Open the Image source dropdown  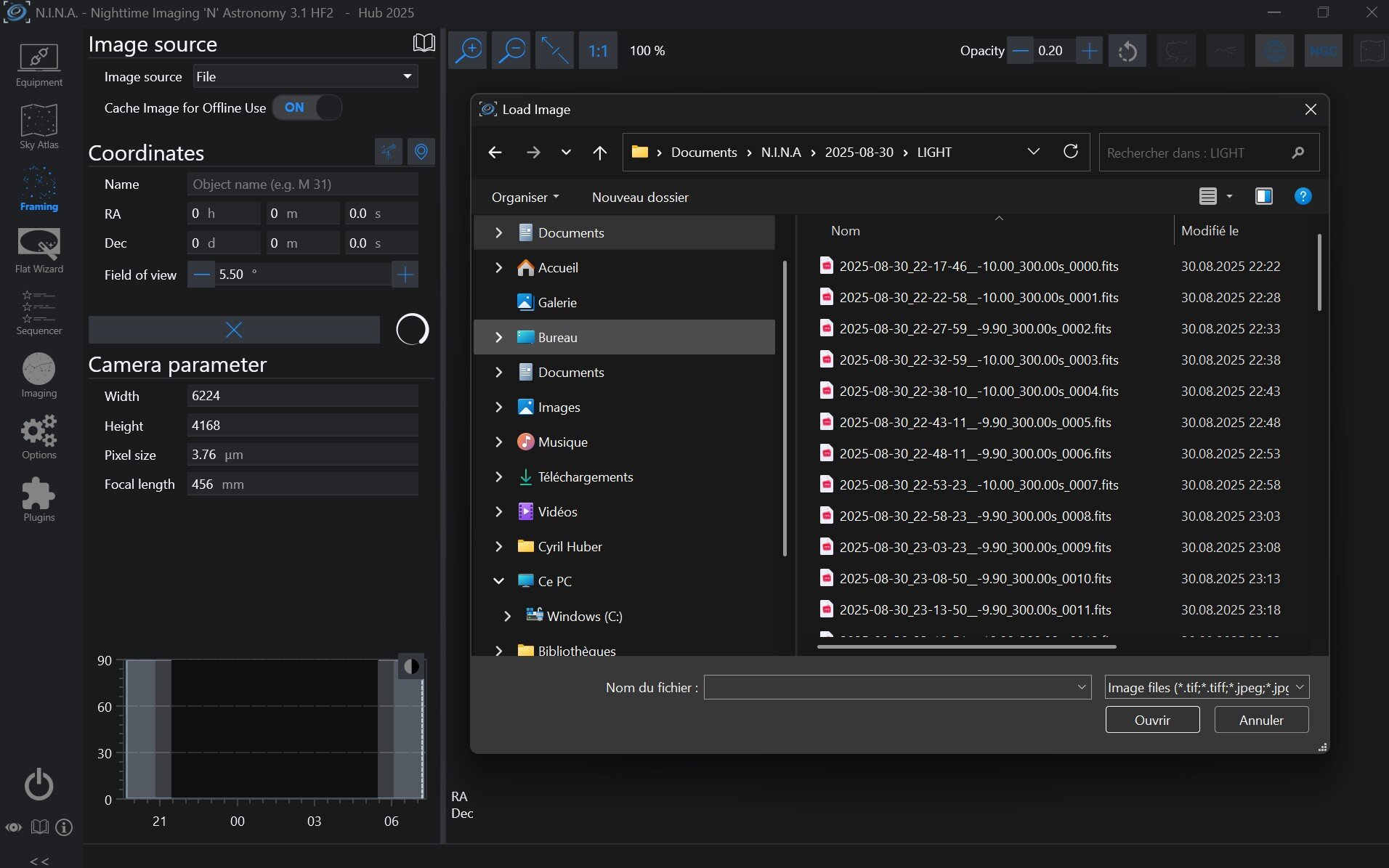coord(305,76)
